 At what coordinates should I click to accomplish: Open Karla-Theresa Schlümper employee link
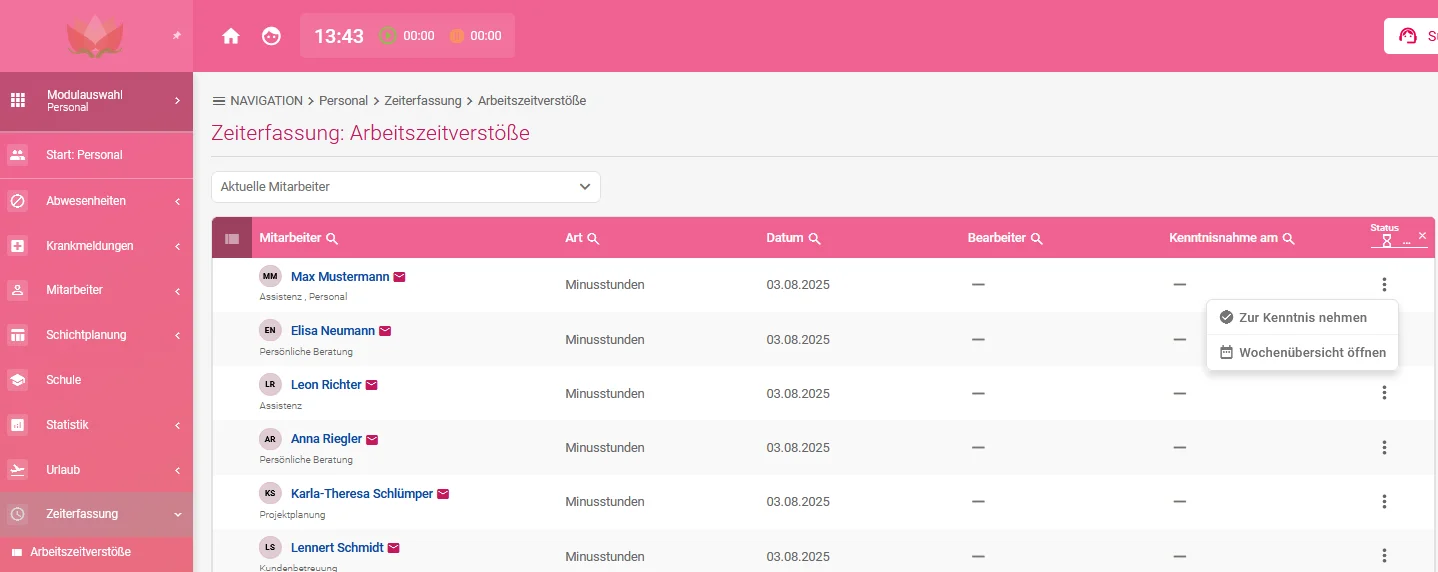pos(362,494)
